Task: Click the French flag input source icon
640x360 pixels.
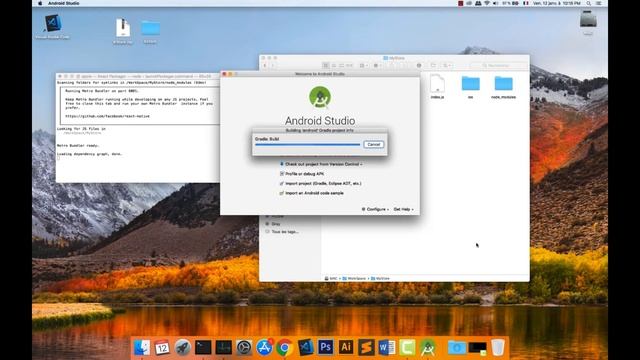Action: tap(526, 3)
